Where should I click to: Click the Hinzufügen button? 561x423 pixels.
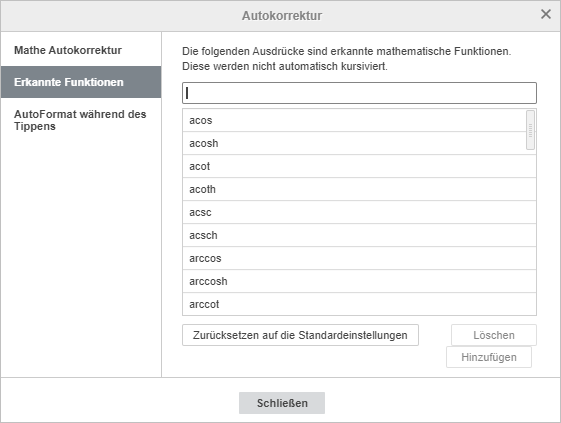pyautogui.click(x=489, y=357)
